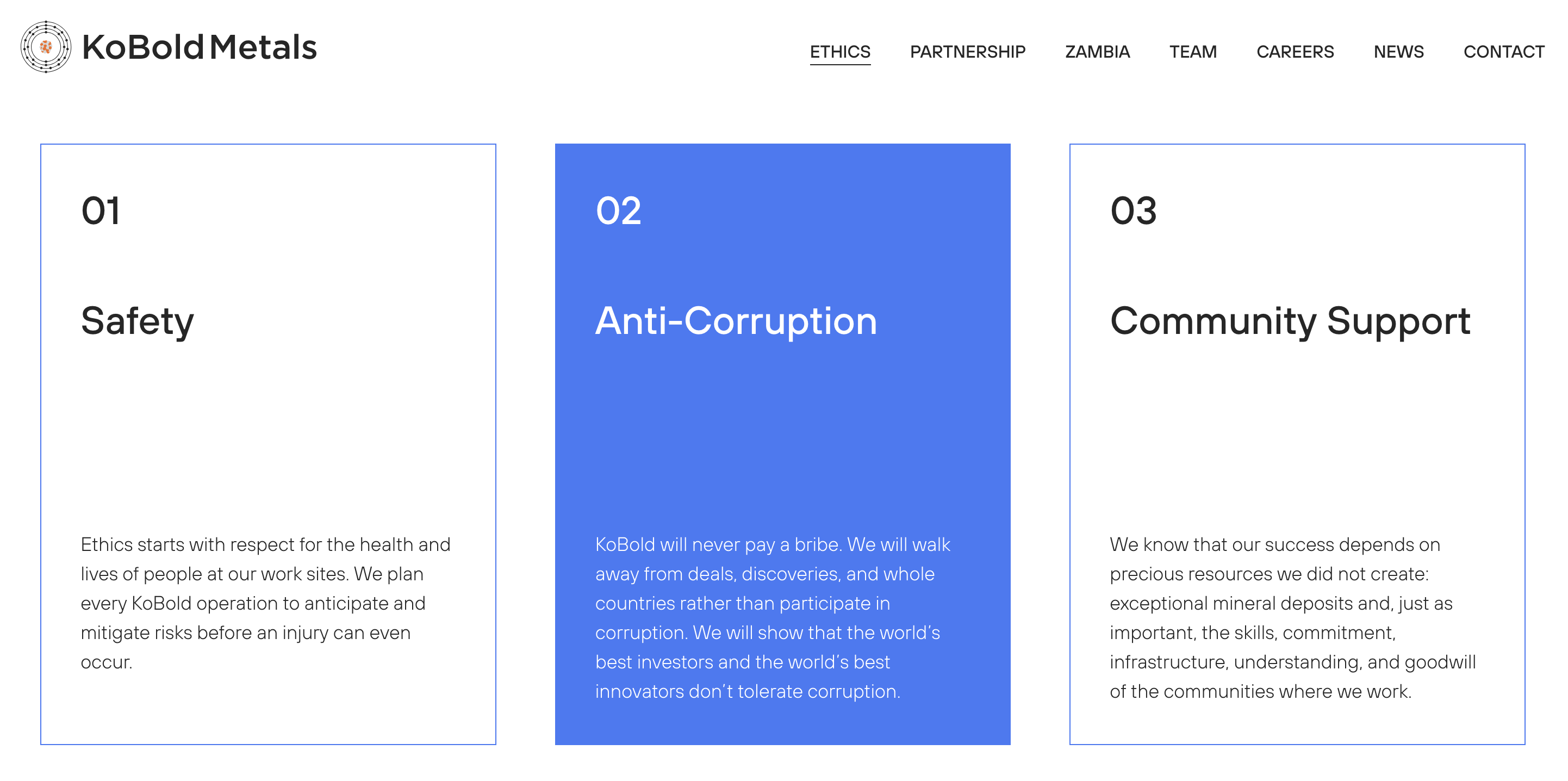The width and height of the screenshot is (1568, 781).
Task: Click the Anti-Corruption heading
Action: [x=736, y=321]
